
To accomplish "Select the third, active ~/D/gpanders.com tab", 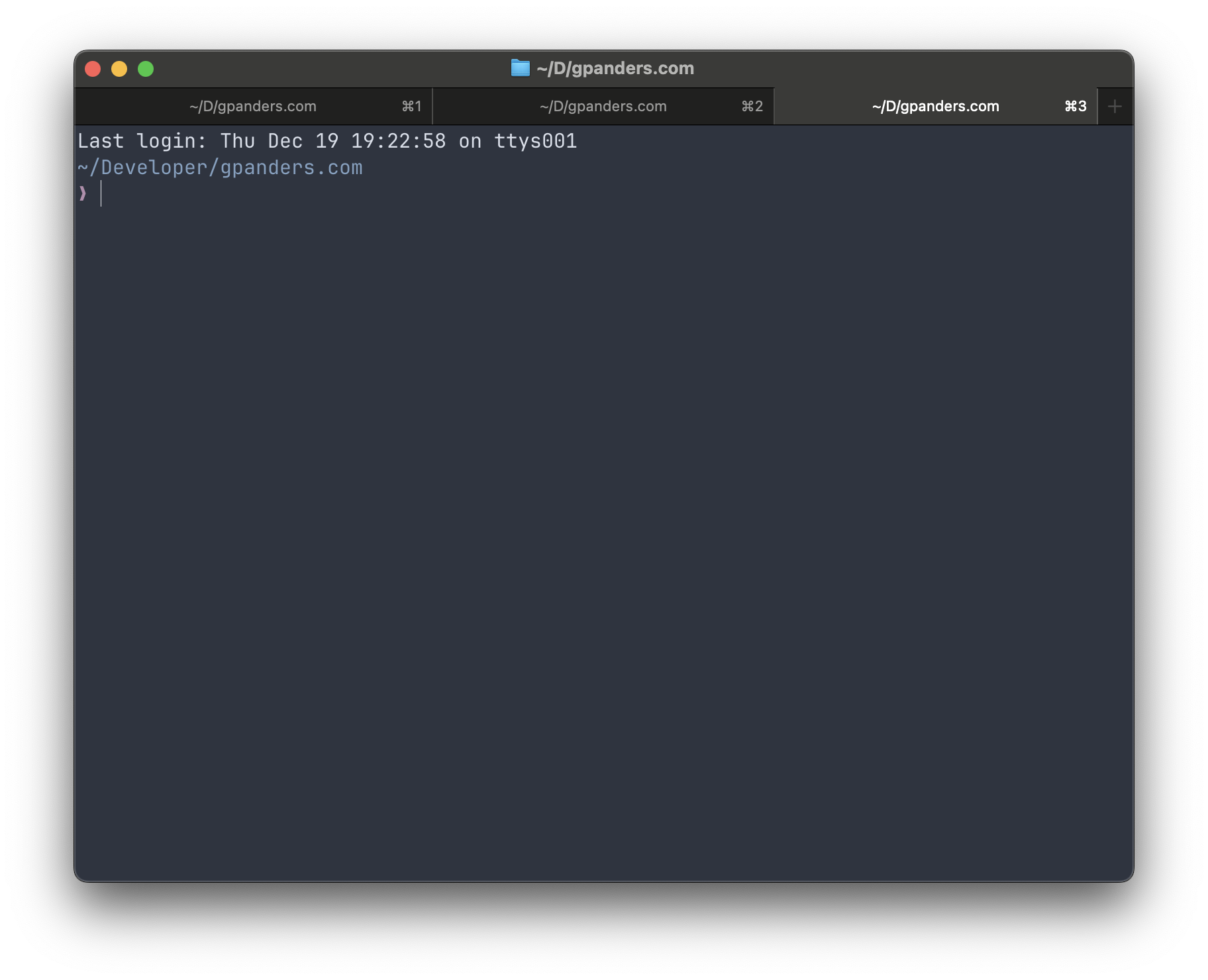I will click(935, 107).
